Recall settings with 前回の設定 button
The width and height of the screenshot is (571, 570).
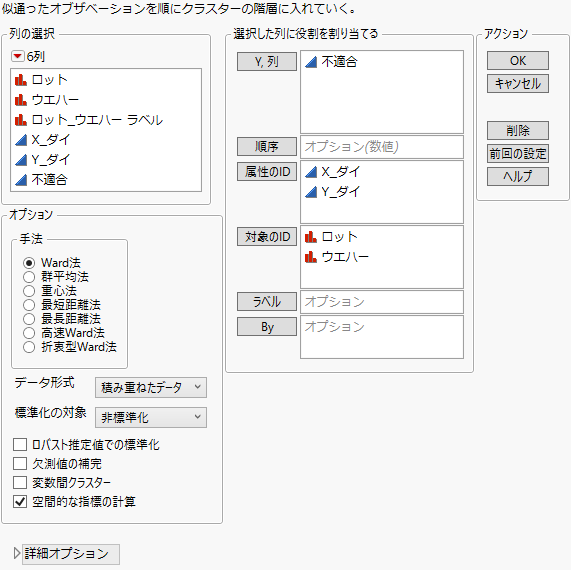(518, 154)
